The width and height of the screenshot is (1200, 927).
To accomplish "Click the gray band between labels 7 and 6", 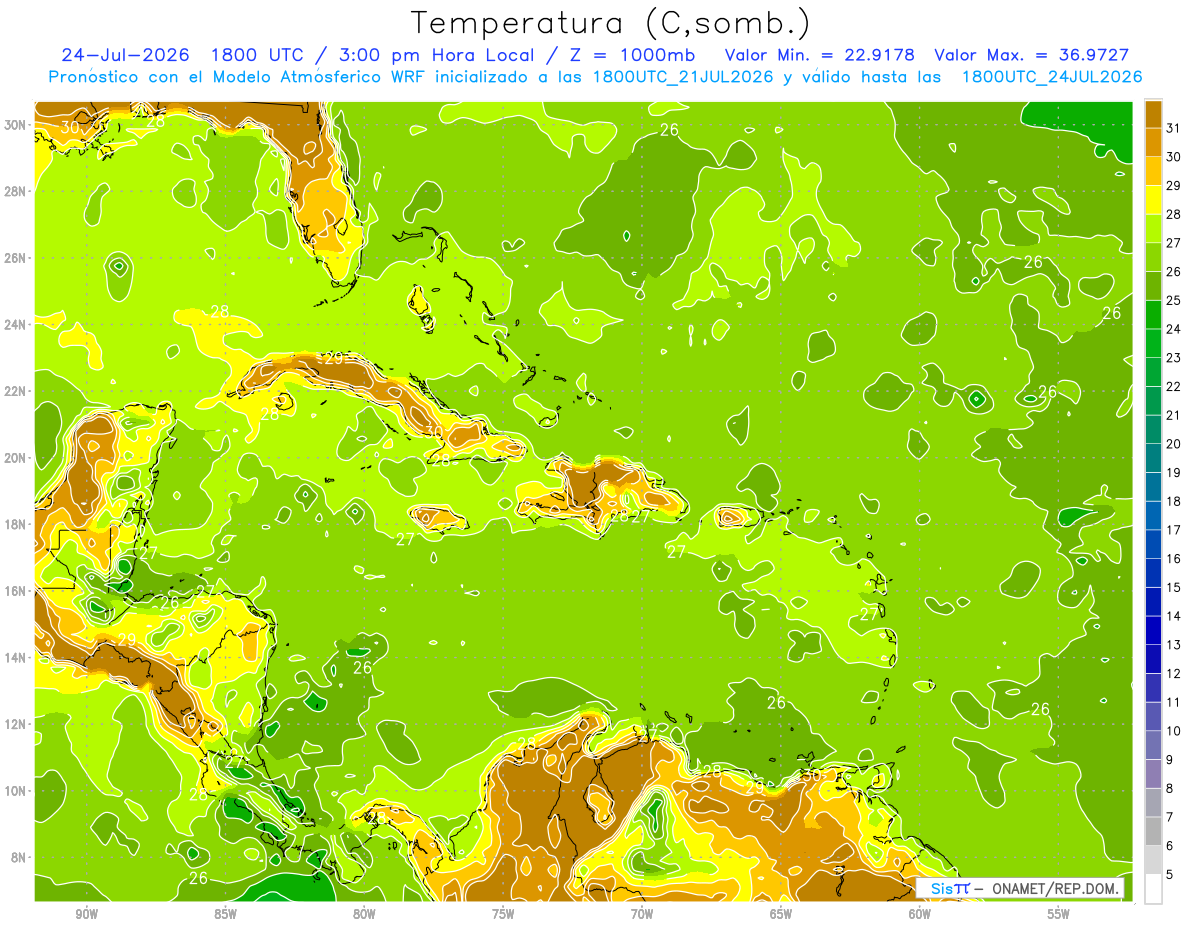I will pos(1153,830).
